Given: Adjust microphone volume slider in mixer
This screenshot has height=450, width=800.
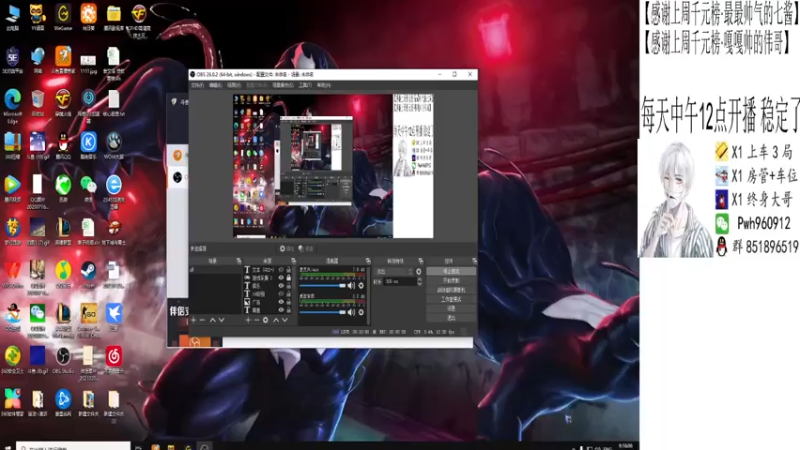Looking at the screenshot, I should pos(322,286).
